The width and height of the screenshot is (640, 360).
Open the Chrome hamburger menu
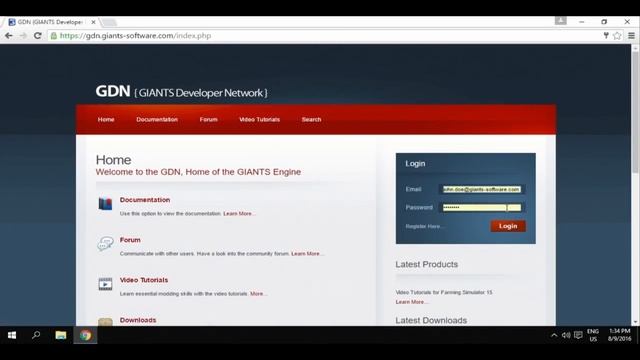click(x=631, y=36)
